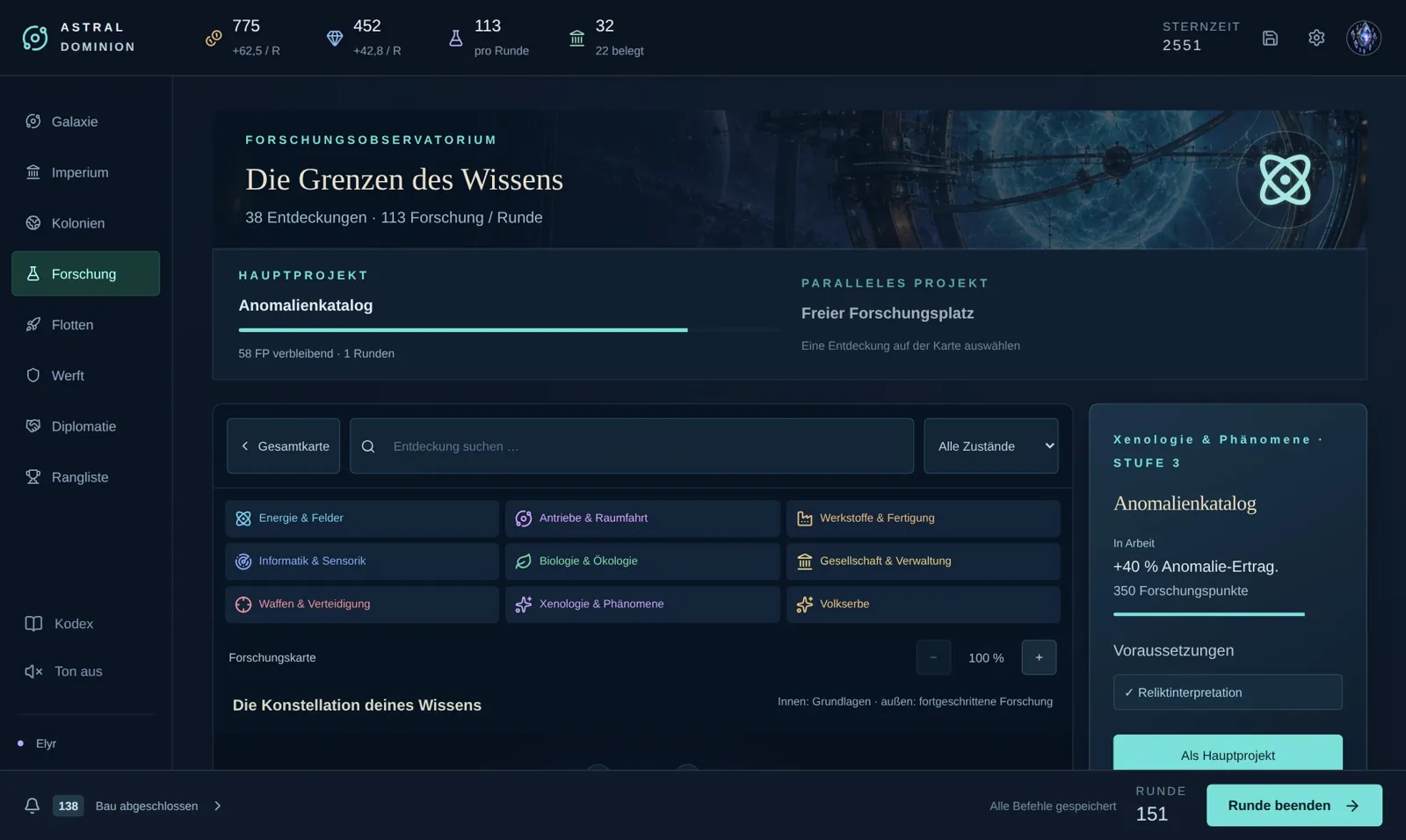Set as main project with Als Hauptprojekt
The image size is (1406, 840).
pyautogui.click(x=1228, y=754)
